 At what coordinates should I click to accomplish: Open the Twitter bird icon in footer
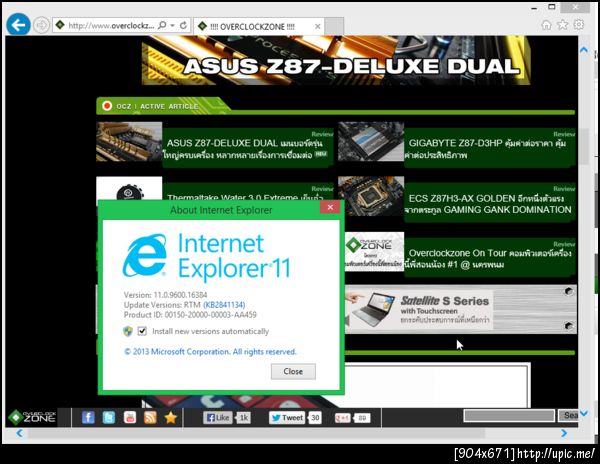[109, 417]
